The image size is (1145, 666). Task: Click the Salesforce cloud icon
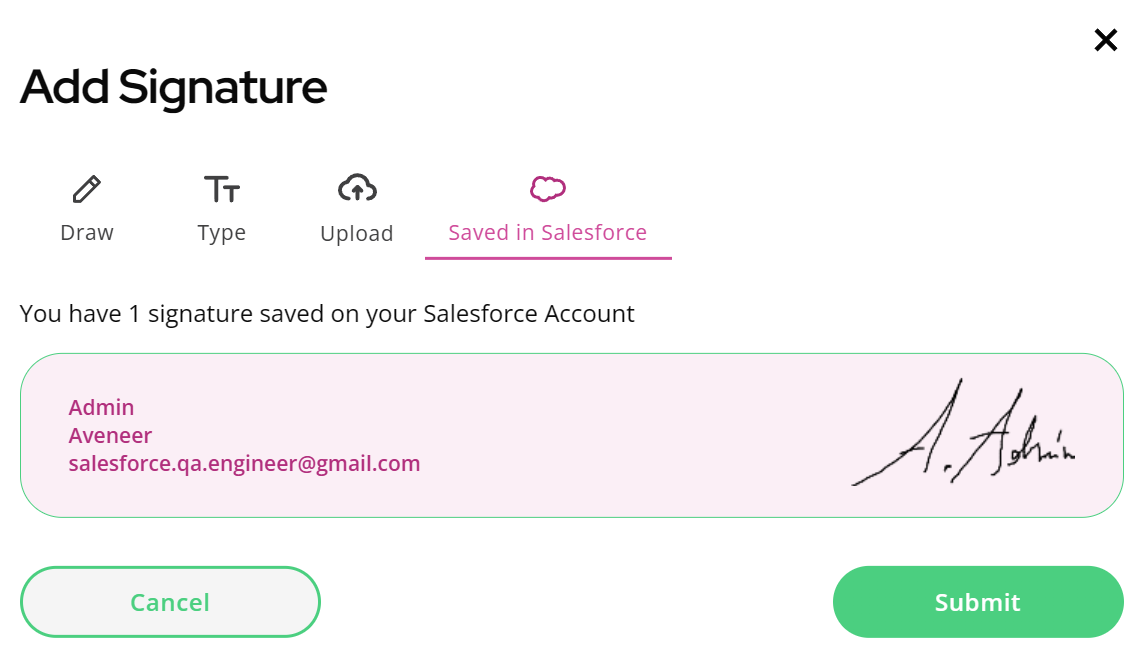pos(548,188)
